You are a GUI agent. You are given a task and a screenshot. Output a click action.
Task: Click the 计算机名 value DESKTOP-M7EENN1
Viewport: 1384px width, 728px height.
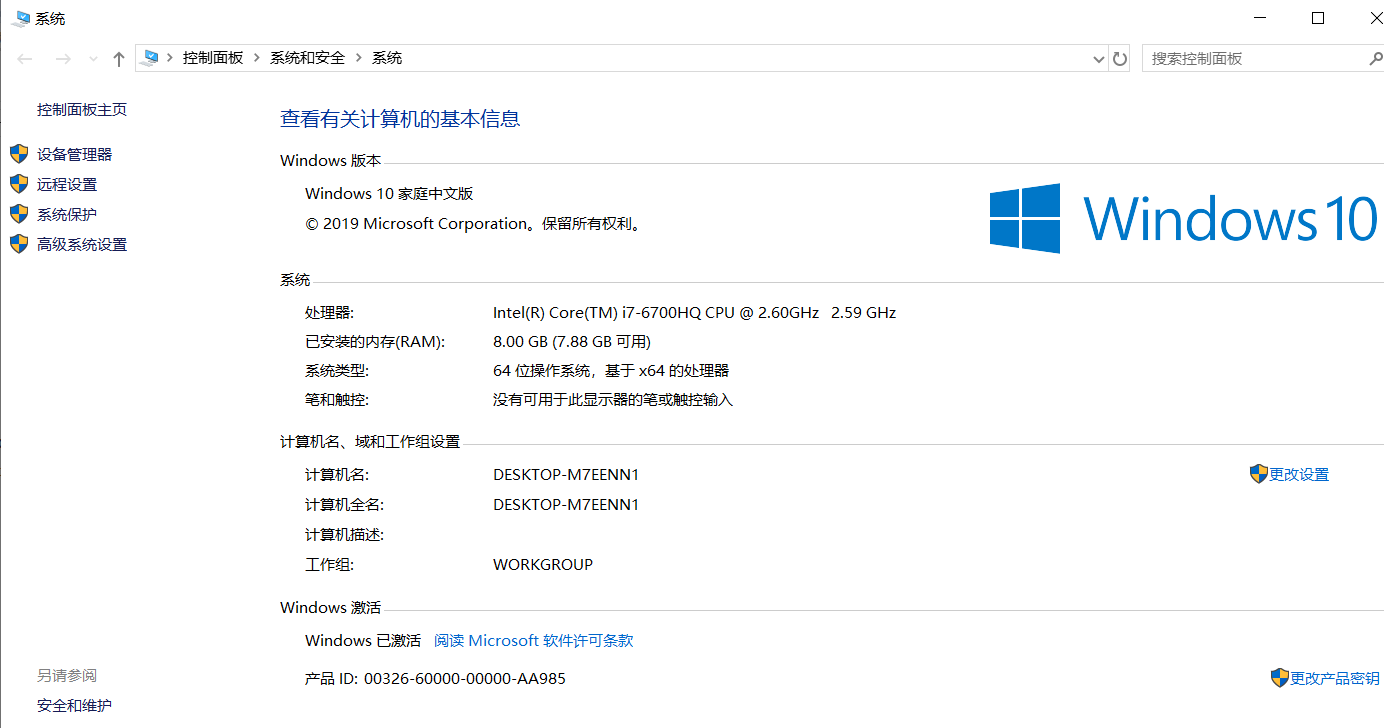coord(566,475)
